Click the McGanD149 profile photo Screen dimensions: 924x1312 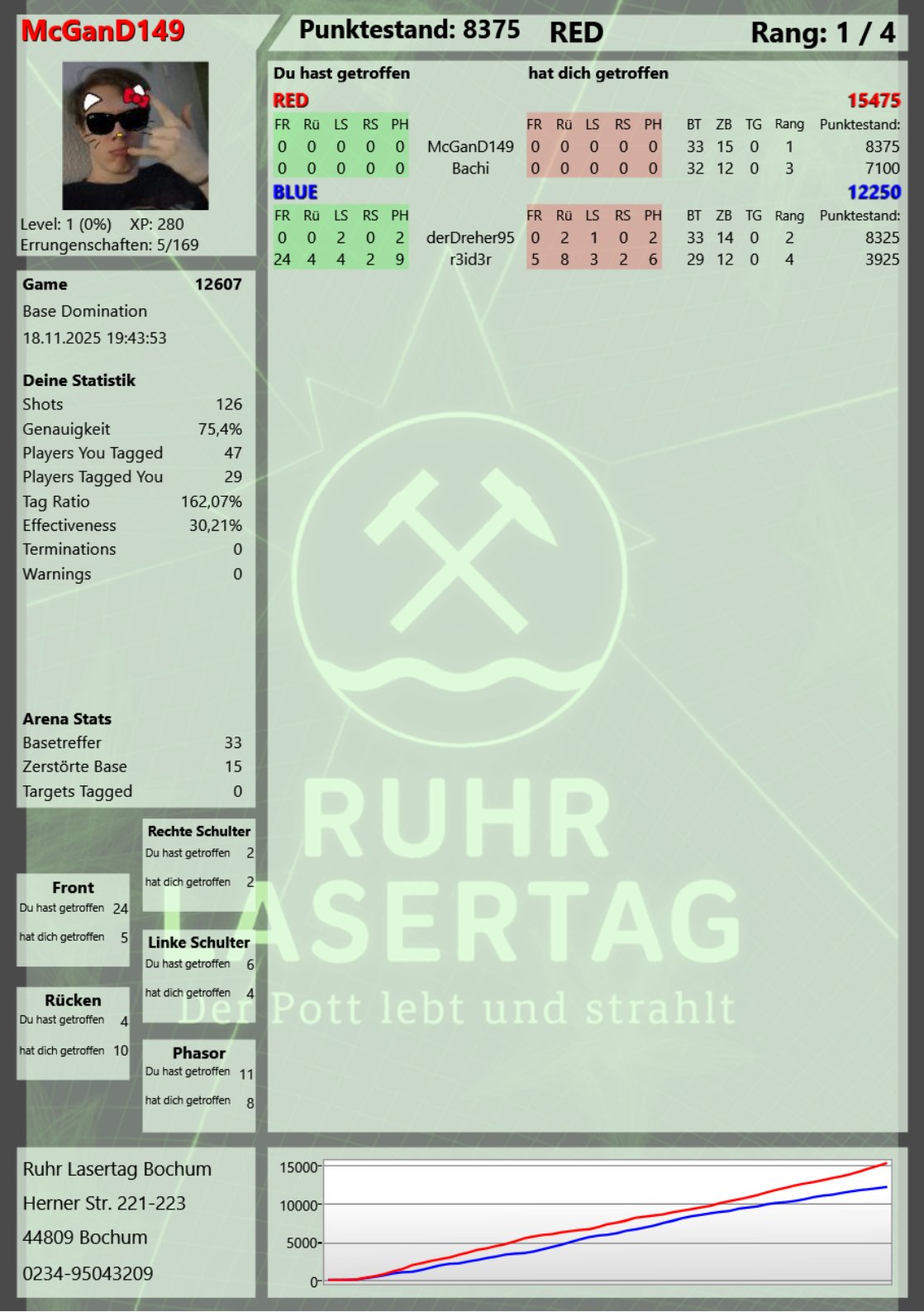click(135, 136)
